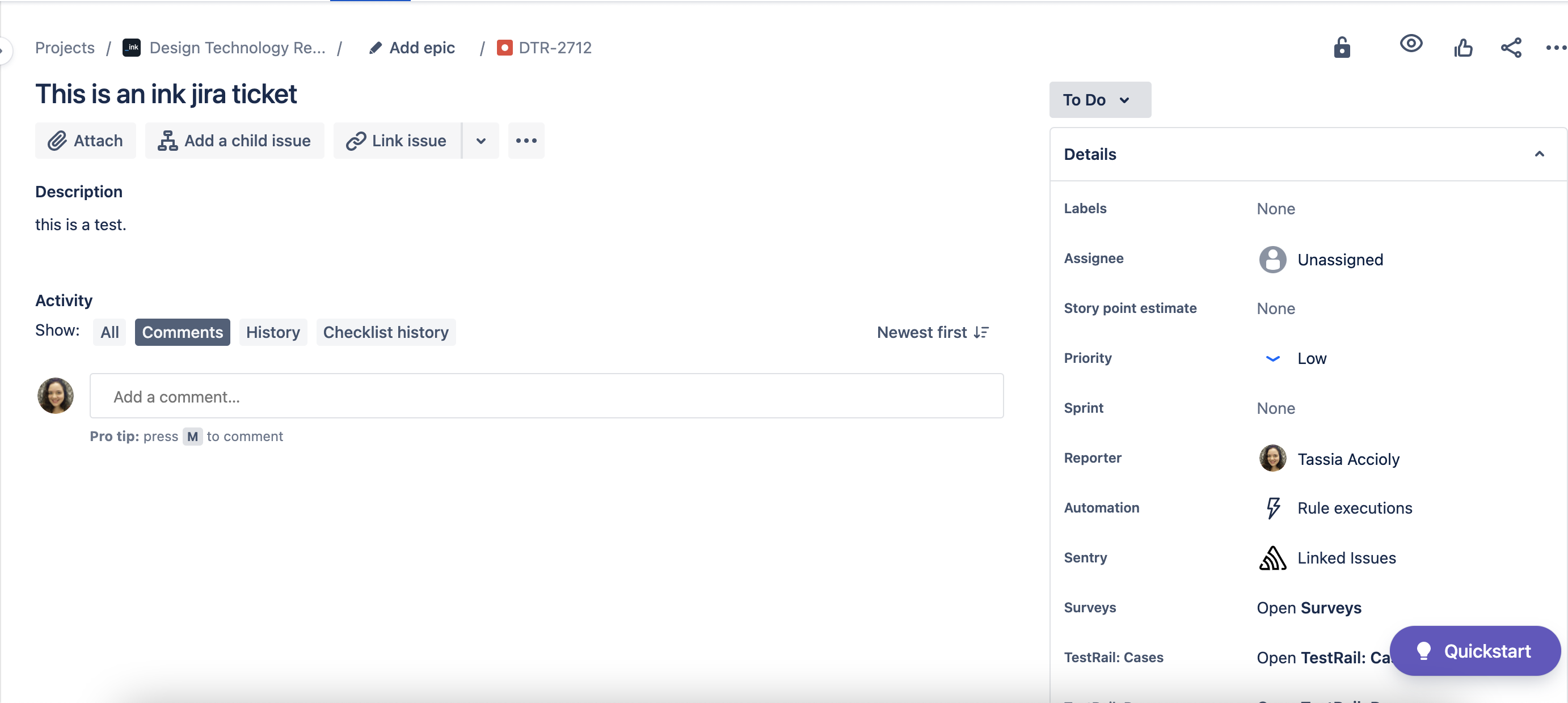Screen dimensions: 1568x703
Task: Click the Attach paperclip icon
Action: [57, 141]
